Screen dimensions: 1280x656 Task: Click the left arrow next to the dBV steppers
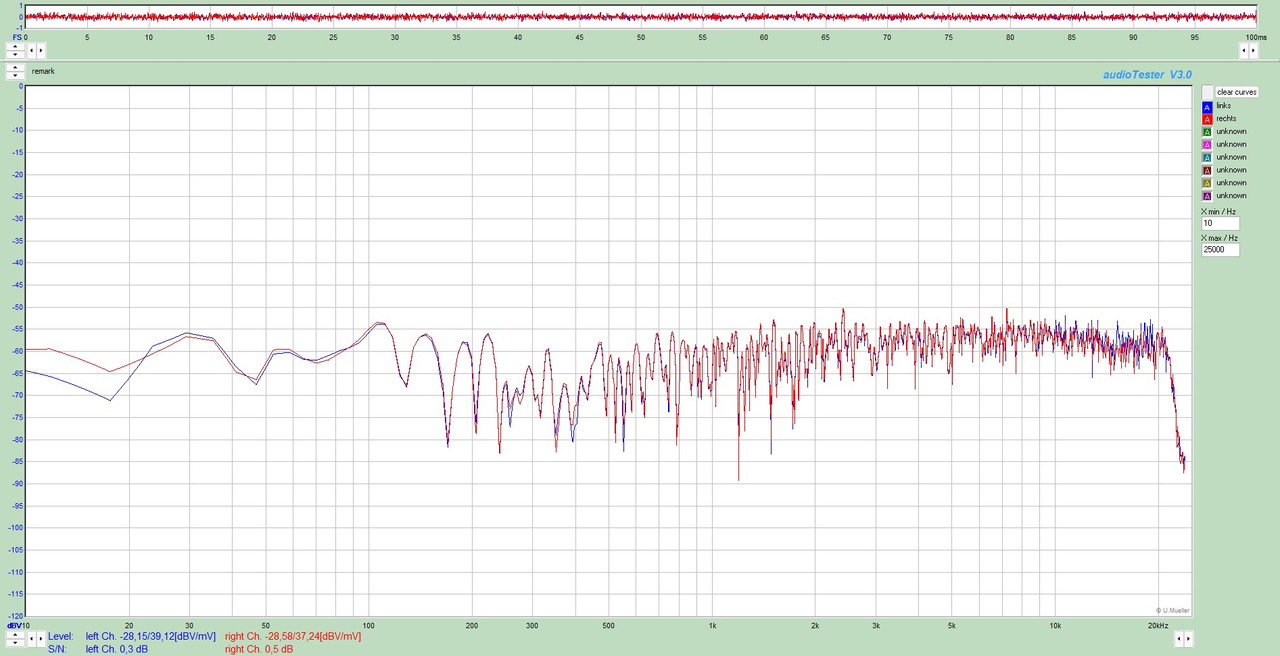[31, 638]
